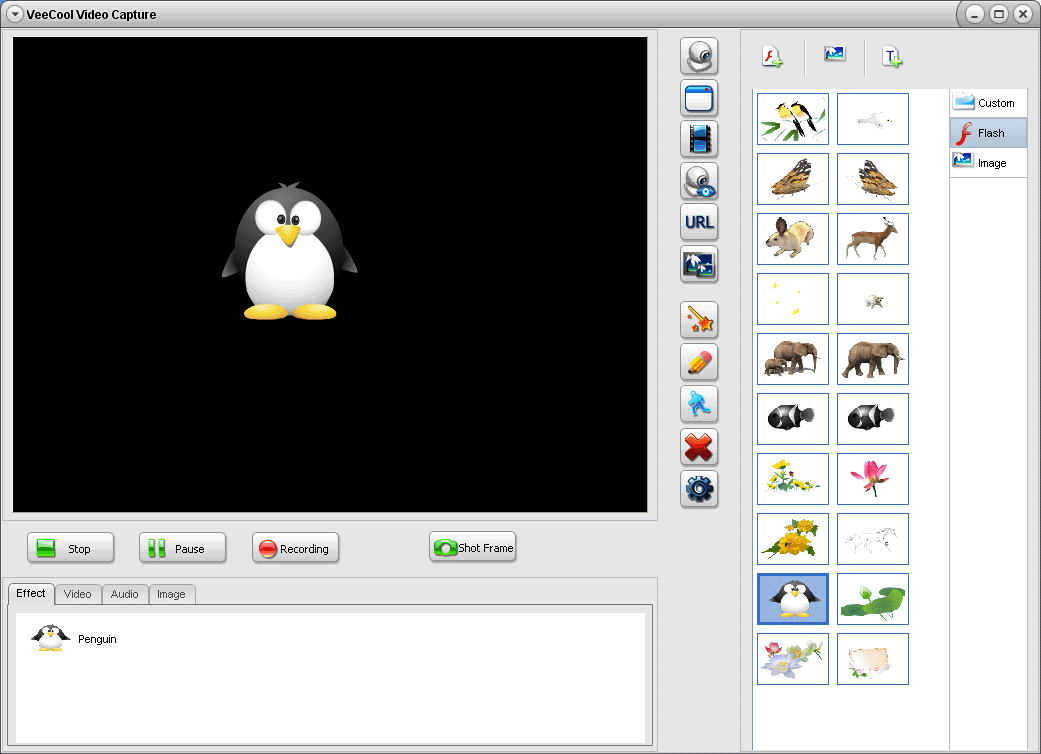Viewport: 1041px width, 754px height.
Task: Switch to the Custom category
Action: 988,103
